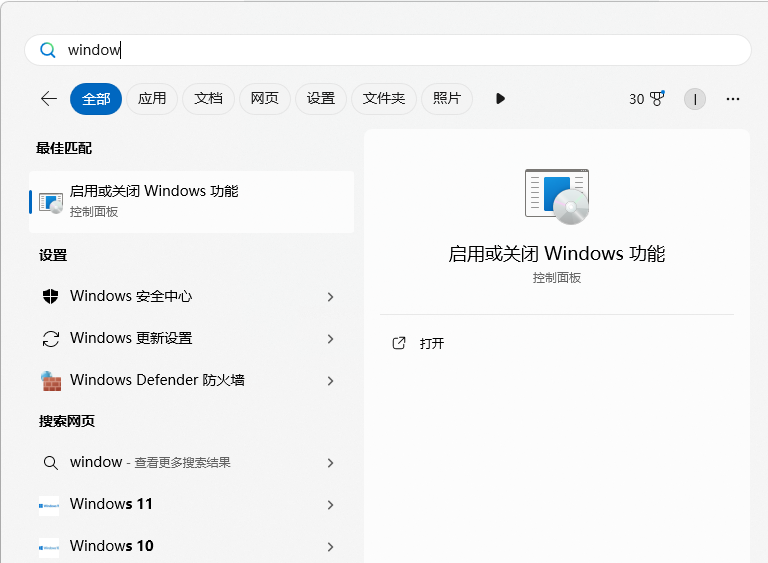
Task: Open Windows 安全中心 settings result
Action: [192, 296]
